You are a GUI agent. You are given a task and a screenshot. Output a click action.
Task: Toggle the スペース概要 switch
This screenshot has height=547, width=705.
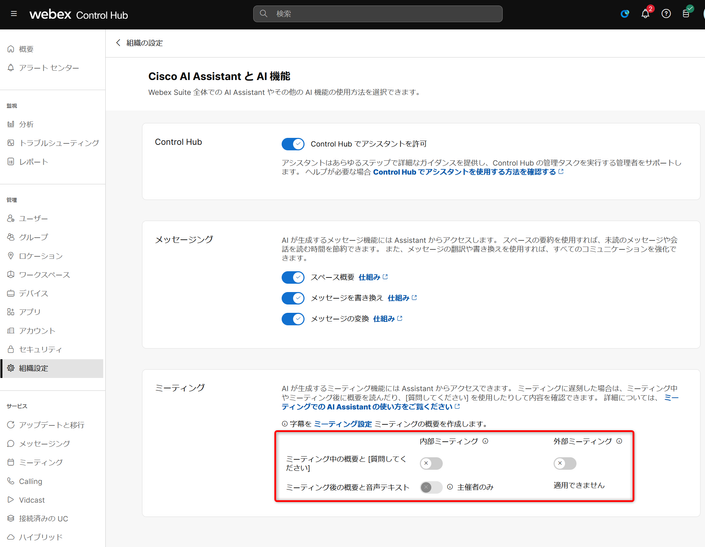tap(293, 277)
